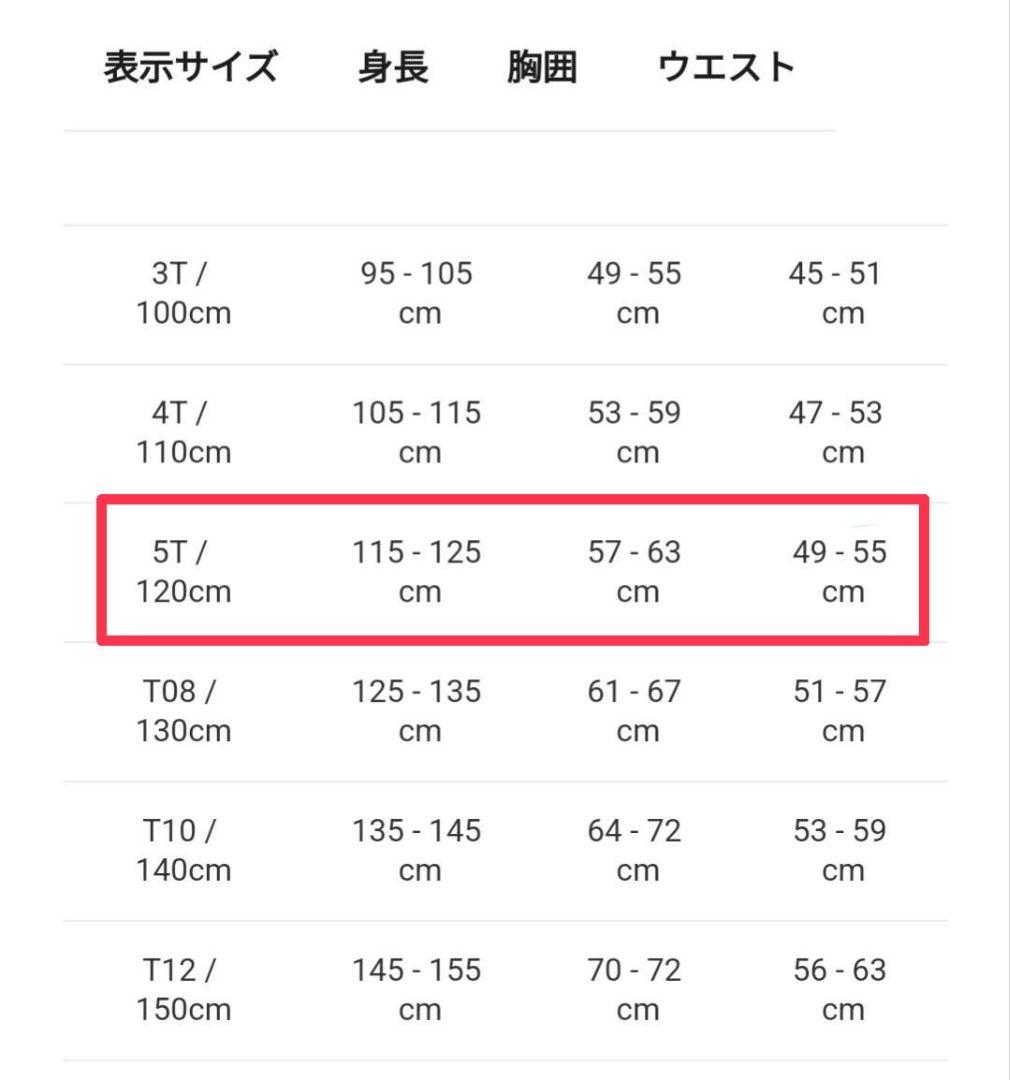
Task: Click the 53 - 59 cm waist cell
Action: point(840,850)
